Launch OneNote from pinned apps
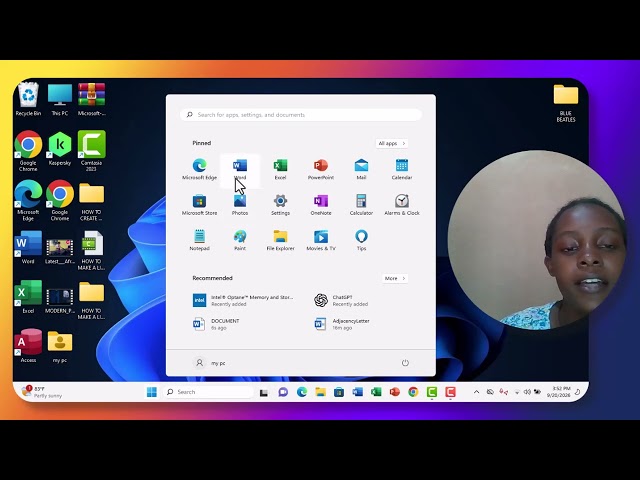Image resolution: width=640 pixels, height=480 pixels. click(x=321, y=205)
